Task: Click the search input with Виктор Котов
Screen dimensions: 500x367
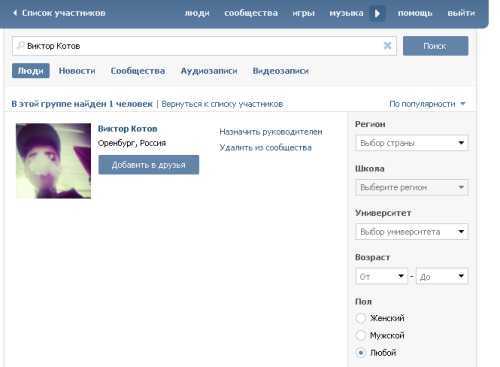Action: point(204,46)
